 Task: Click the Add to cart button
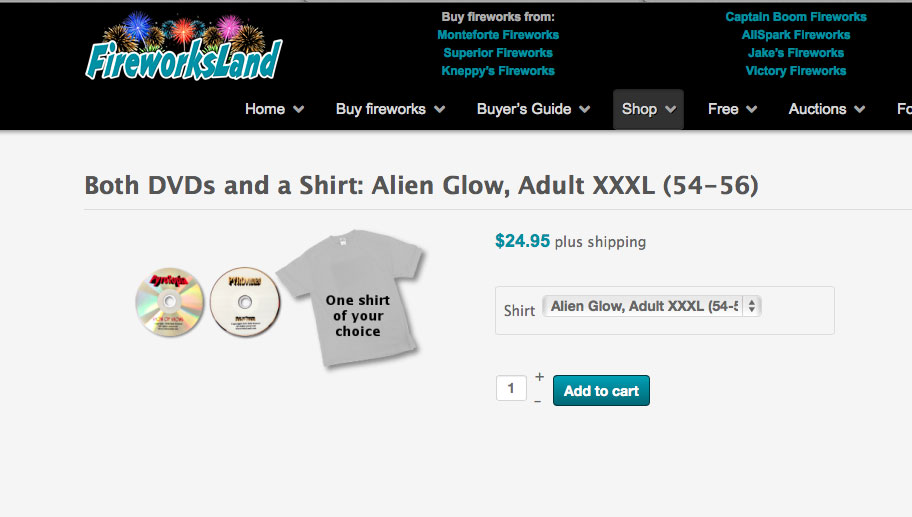pyautogui.click(x=601, y=391)
